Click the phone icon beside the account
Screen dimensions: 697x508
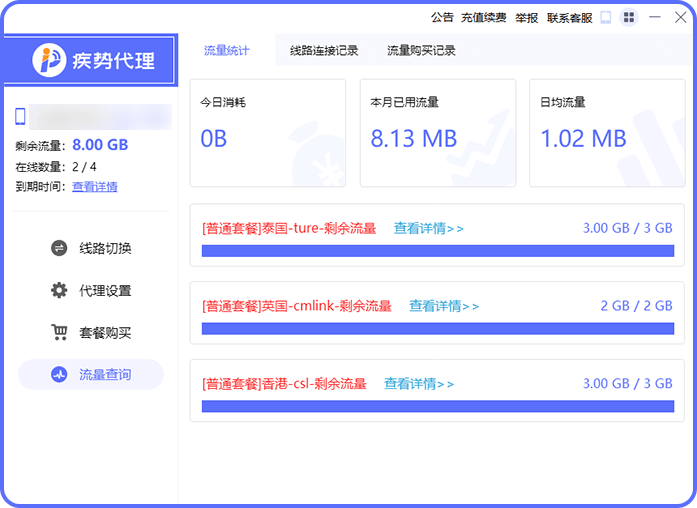tap(20, 117)
